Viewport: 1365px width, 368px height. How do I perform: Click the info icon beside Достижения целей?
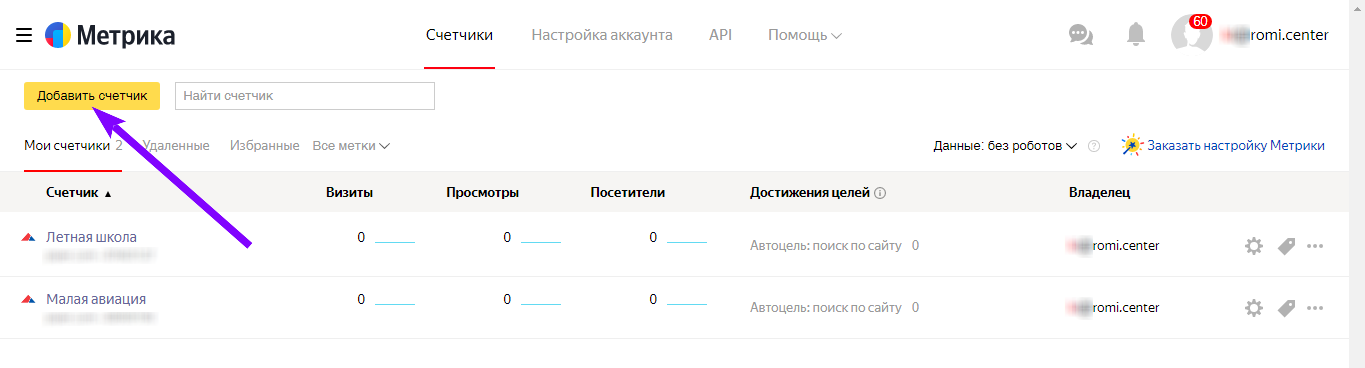[881, 193]
